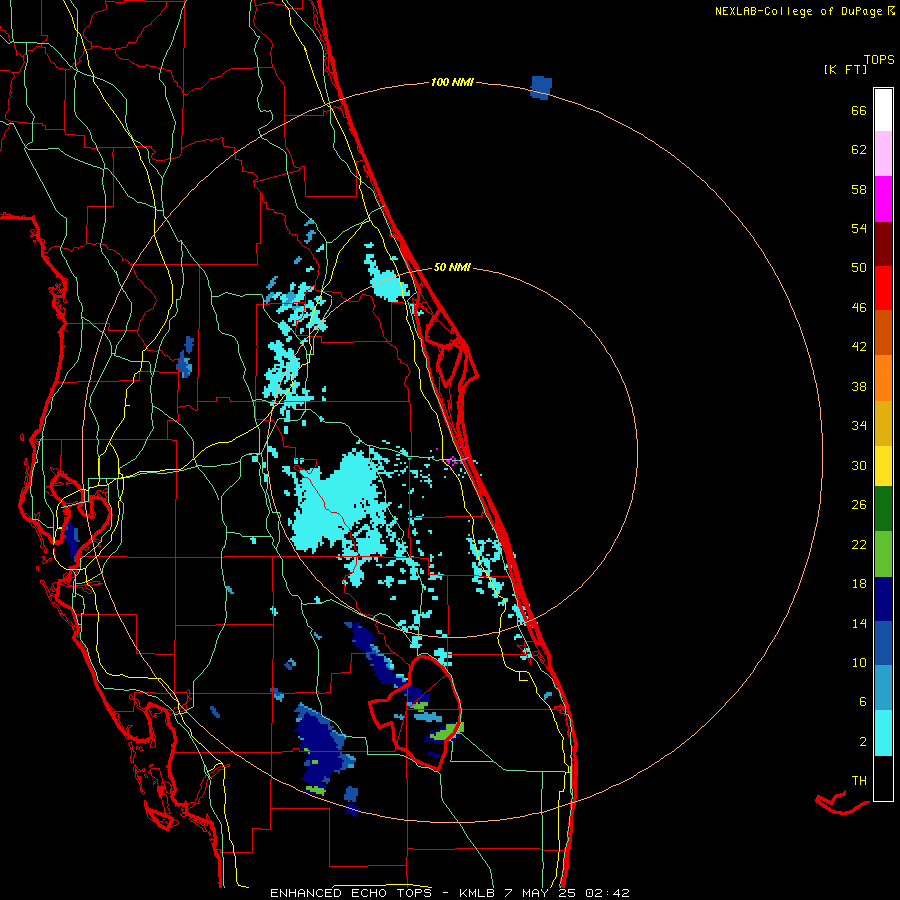Click the light blue swatch in the legend
Viewport: 900px width, 900px height.
[883, 688]
